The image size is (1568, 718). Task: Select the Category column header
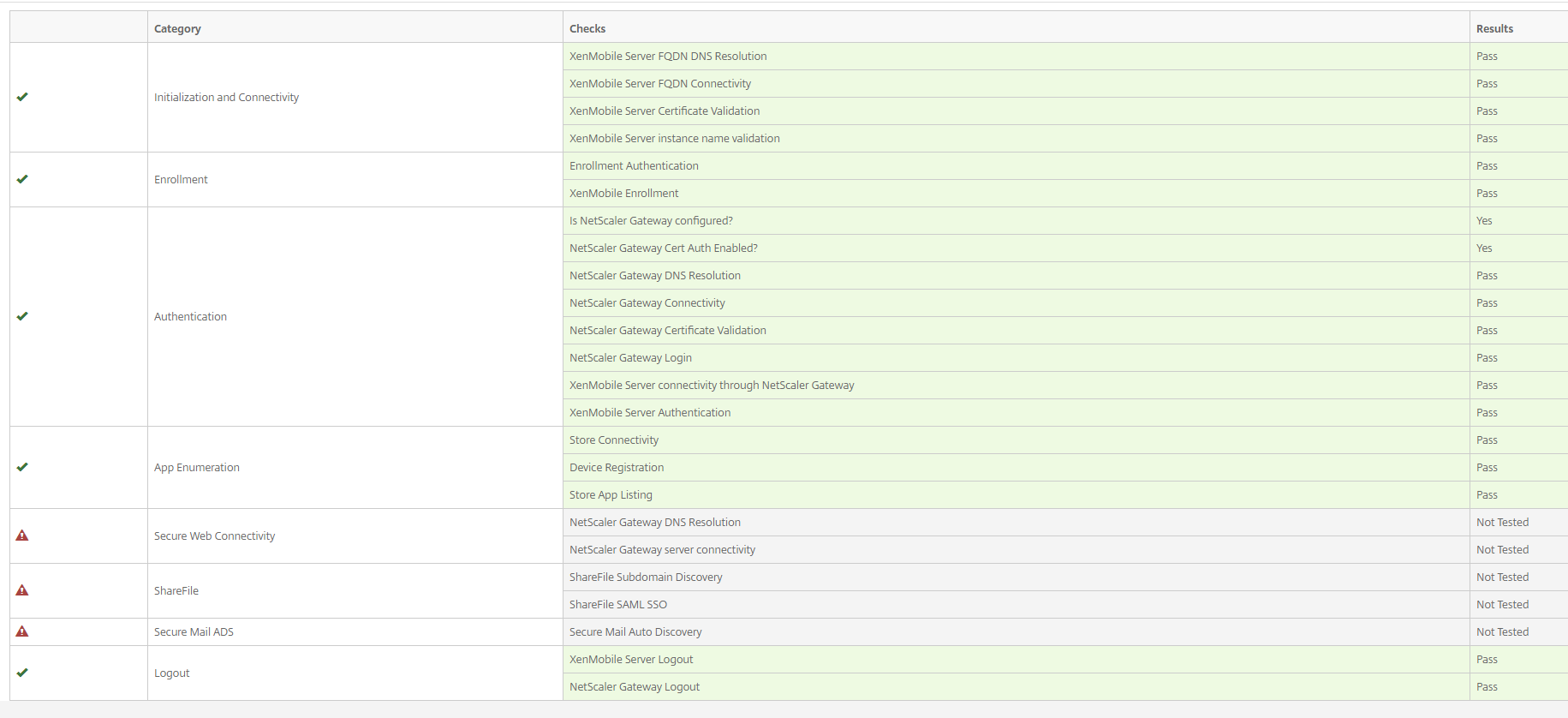click(x=177, y=28)
